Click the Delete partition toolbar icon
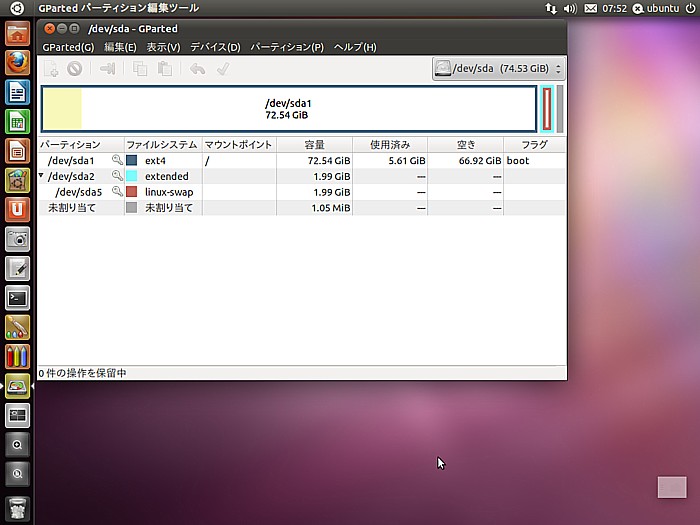Viewport: 700px width, 525px height. (75, 69)
